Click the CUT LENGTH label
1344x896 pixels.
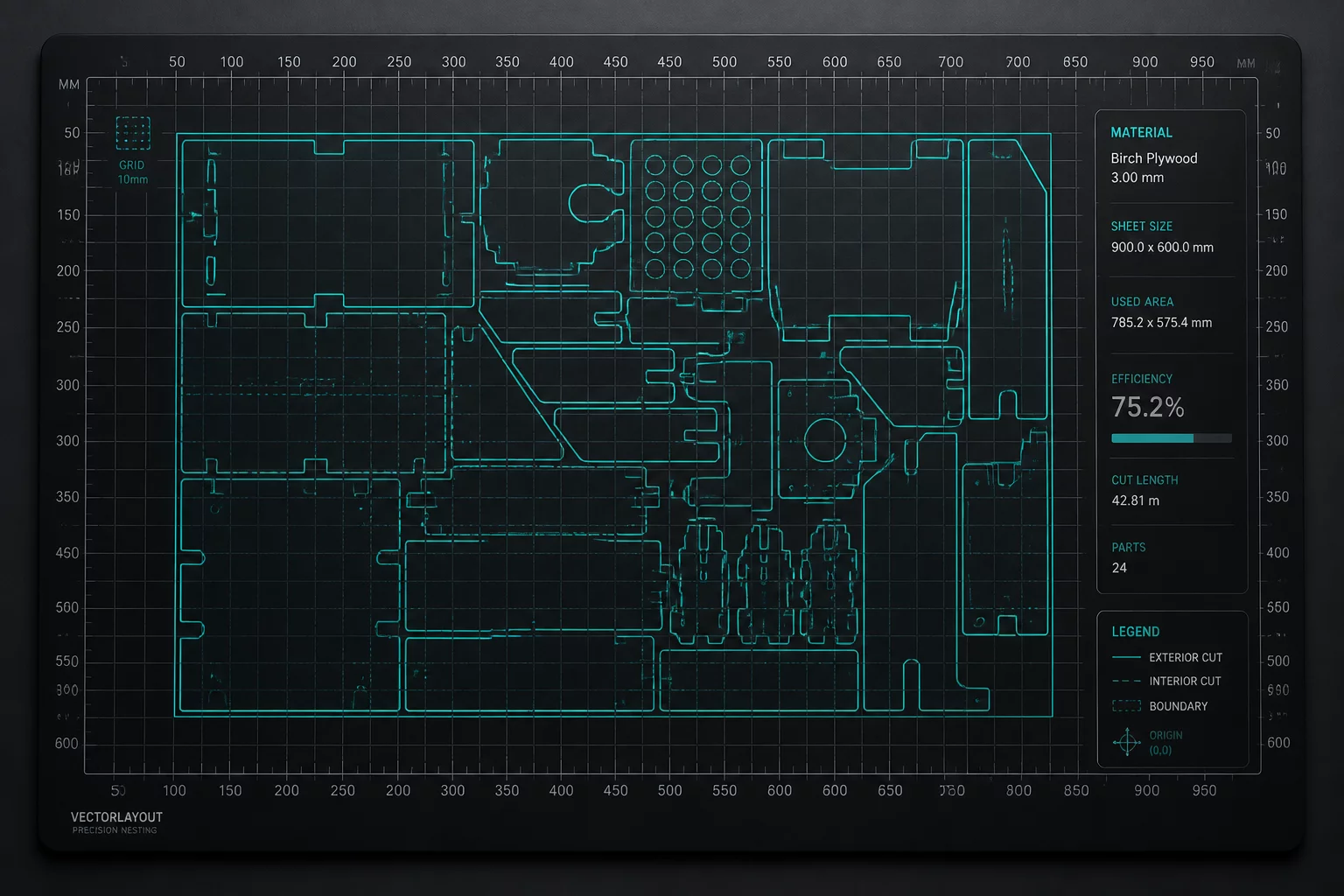tap(1144, 479)
